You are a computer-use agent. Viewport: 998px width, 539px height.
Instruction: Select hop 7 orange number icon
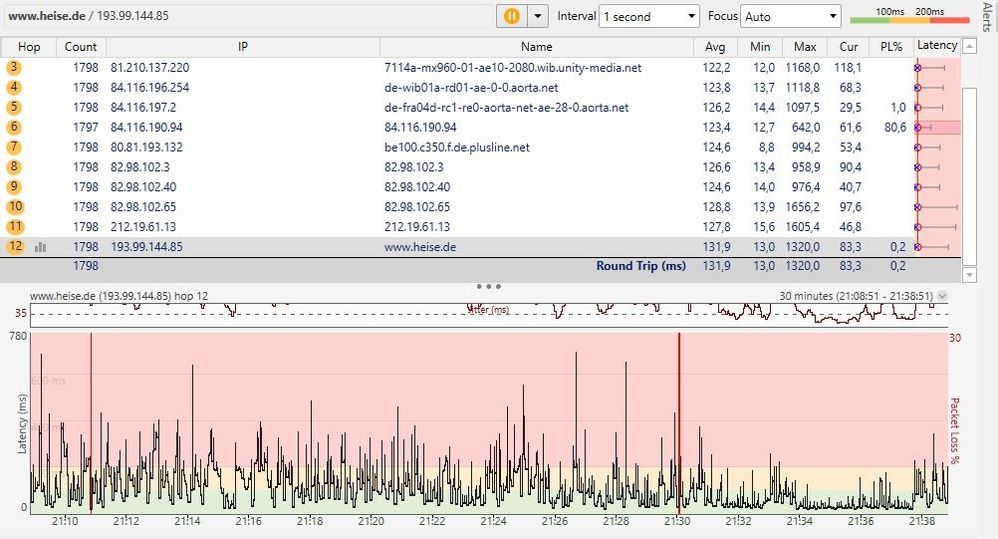(13, 147)
